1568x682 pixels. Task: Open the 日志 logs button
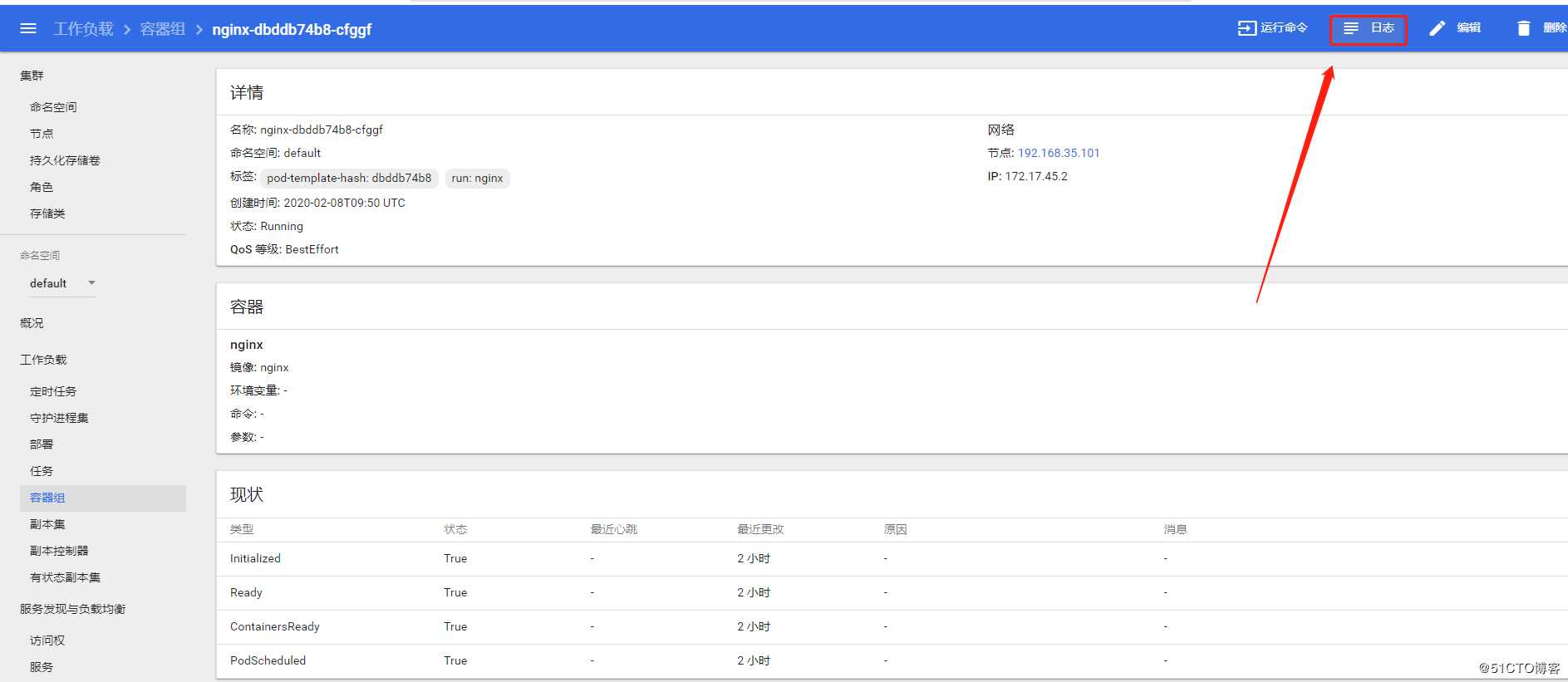(x=1368, y=29)
